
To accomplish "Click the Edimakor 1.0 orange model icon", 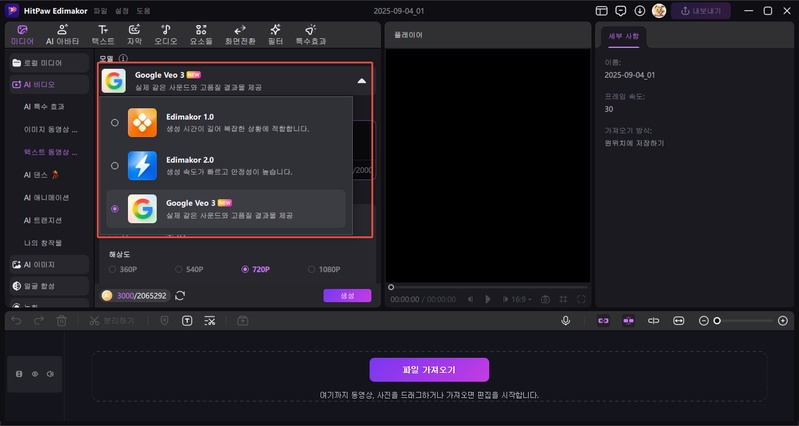I will pyautogui.click(x=142, y=122).
